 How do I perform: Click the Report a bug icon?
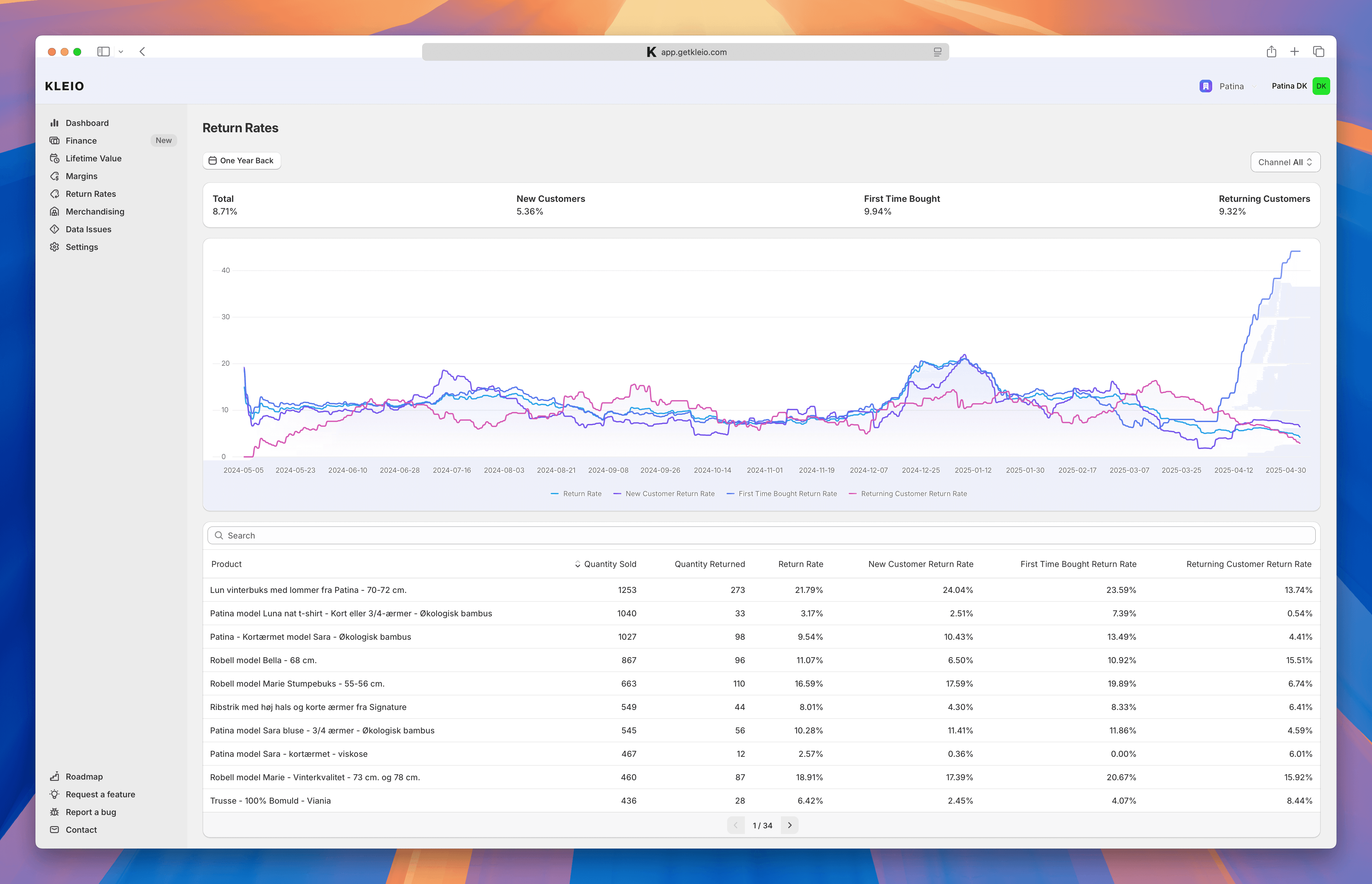(x=54, y=812)
